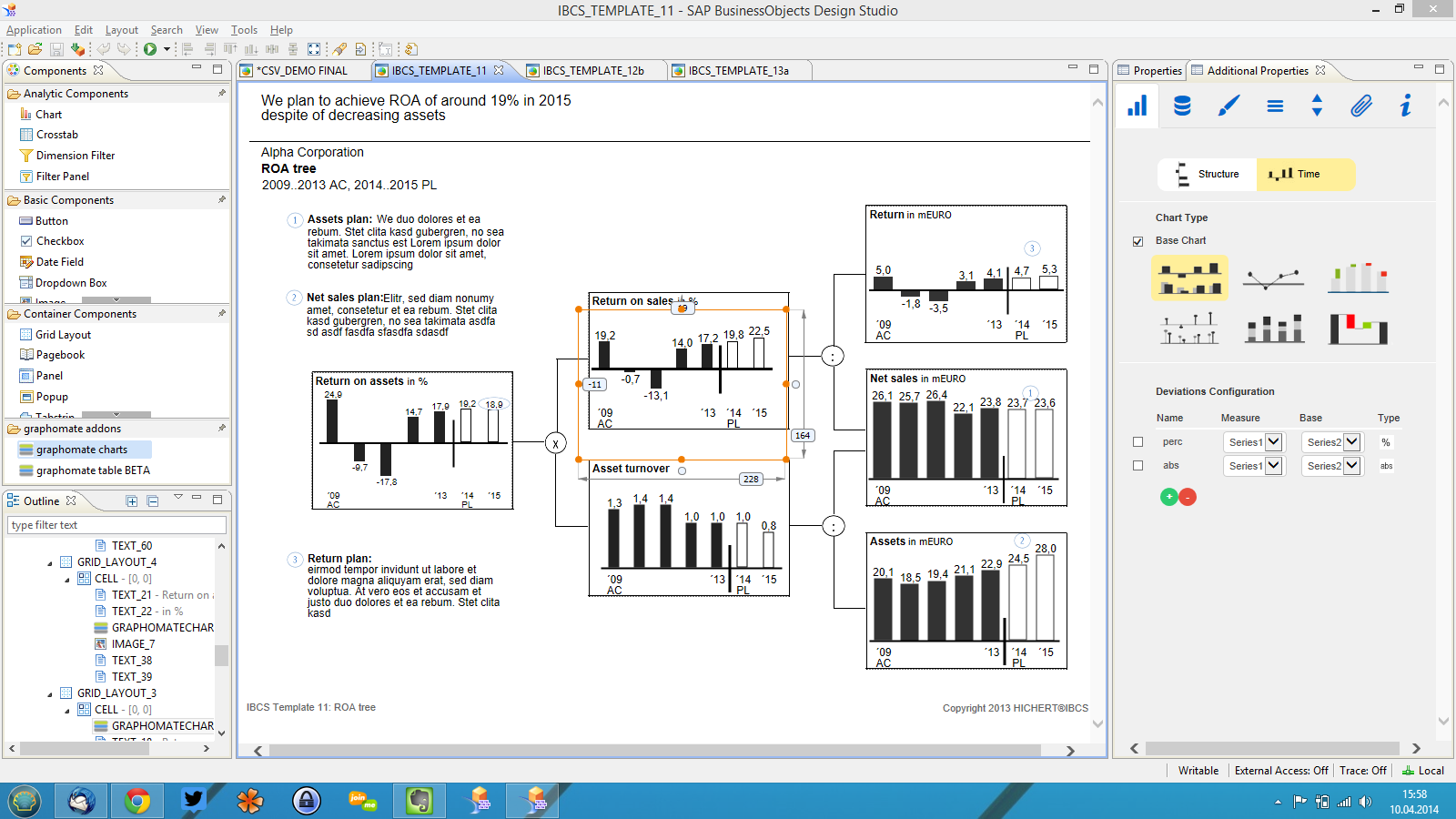Open the Layout menu
Viewport: 1456px width, 819px height.
pyautogui.click(x=122, y=30)
